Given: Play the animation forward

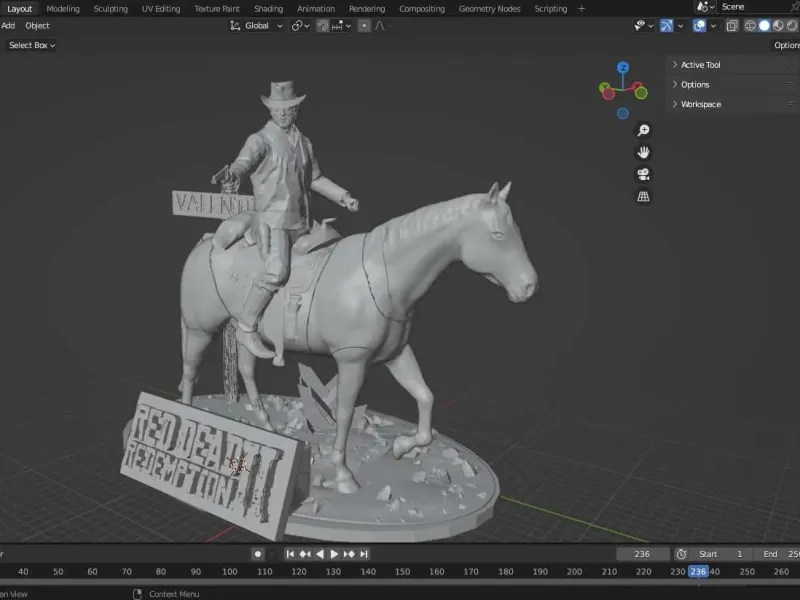Looking at the screenshot, I should point(334,554).
